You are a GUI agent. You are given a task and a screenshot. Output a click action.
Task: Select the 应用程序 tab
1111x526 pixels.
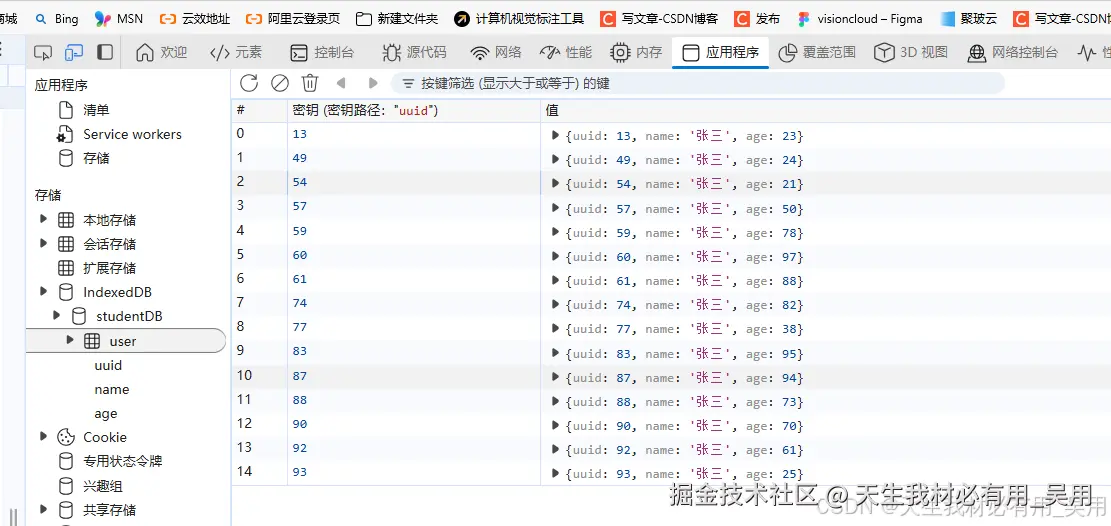click(x=720, y=52)
